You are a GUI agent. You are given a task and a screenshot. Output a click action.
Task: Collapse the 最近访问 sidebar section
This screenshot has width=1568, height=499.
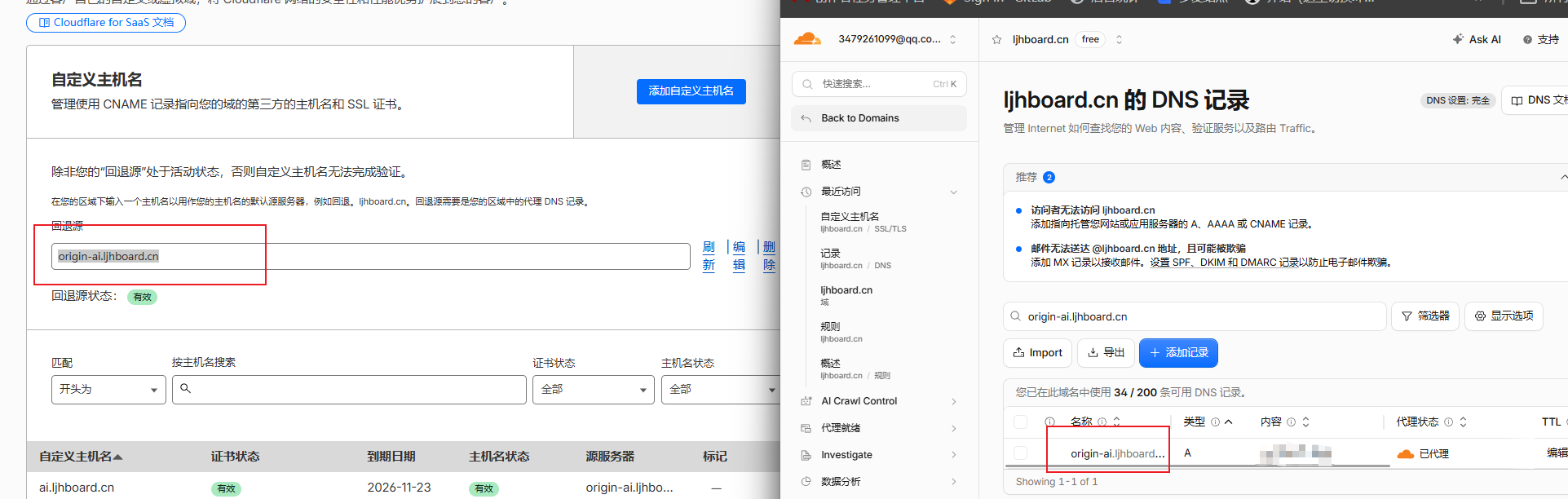click(953, 192)
